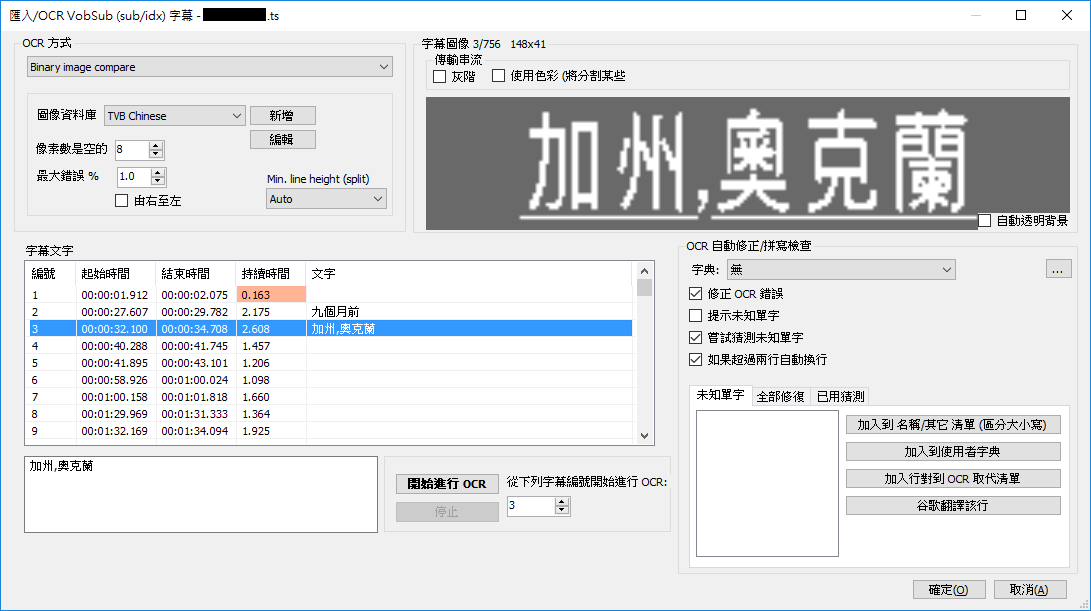This screenshot has height=611, width=1091.
Task: Click the 編輯 button
Action: tap(282, 139)
